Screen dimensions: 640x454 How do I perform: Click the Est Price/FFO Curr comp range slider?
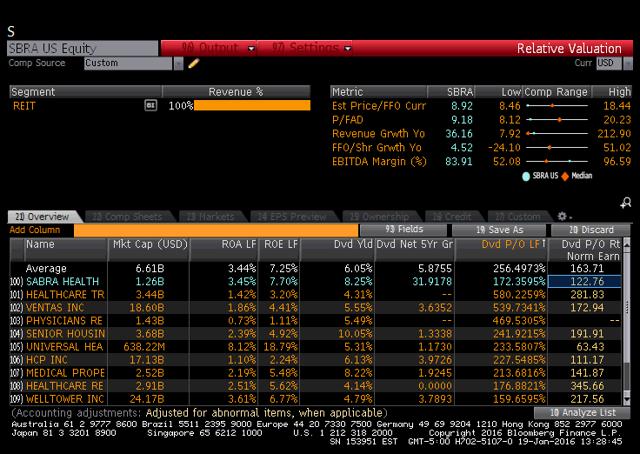click(x=557, y=106)
